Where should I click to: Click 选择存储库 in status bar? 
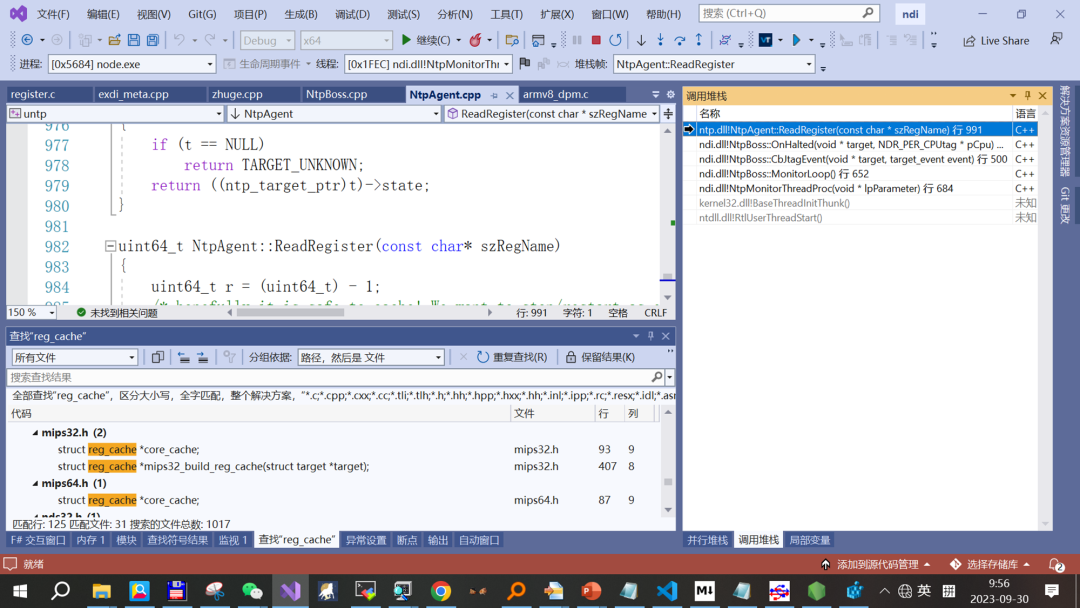(991, 565)
